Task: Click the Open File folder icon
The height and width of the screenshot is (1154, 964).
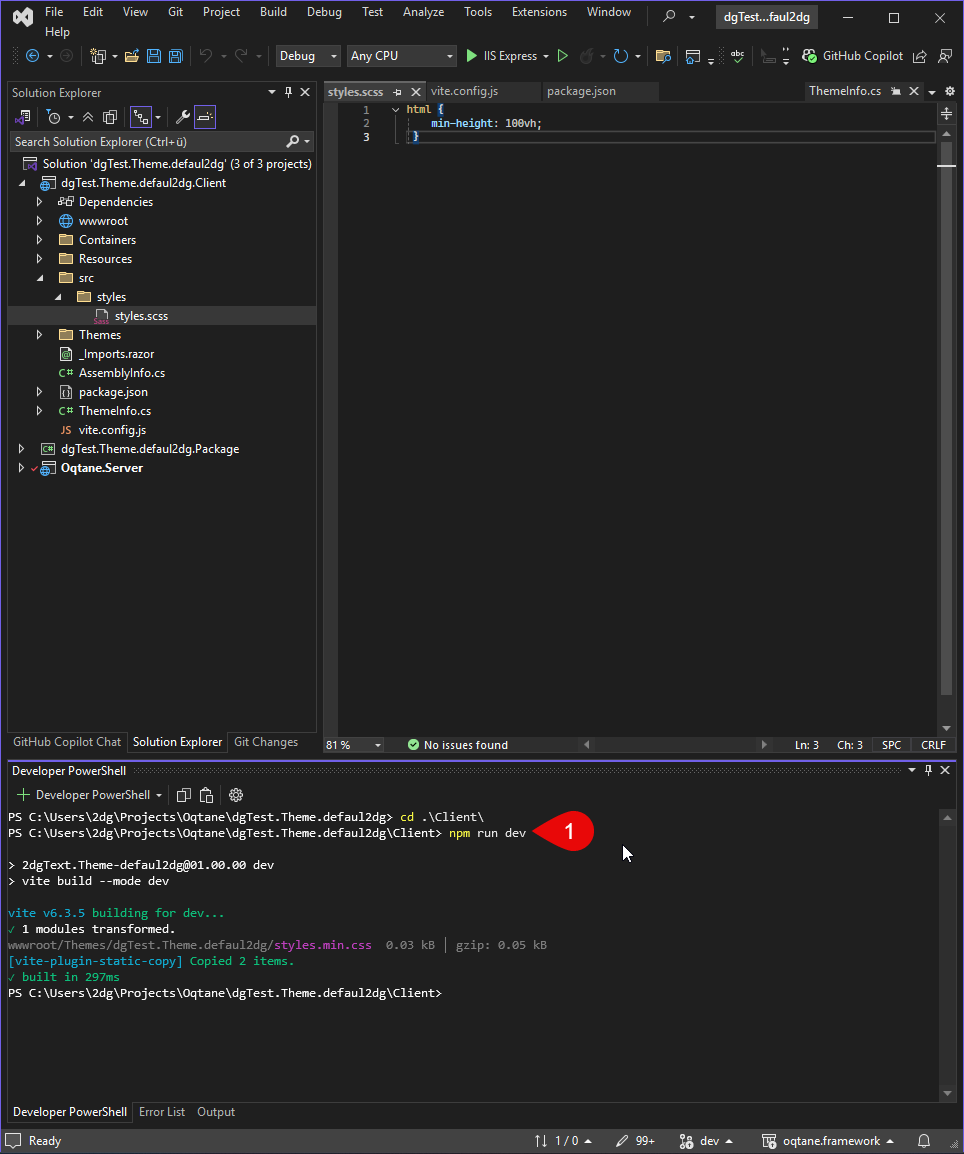Action: [132, 56]
